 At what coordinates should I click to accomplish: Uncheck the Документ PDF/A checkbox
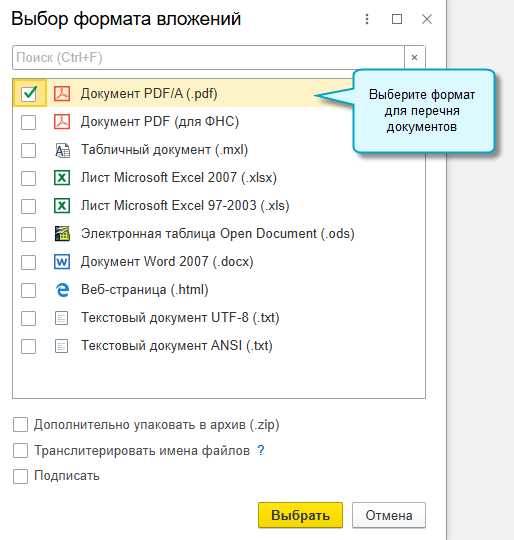pyautogui.click(x=29, y=93)
